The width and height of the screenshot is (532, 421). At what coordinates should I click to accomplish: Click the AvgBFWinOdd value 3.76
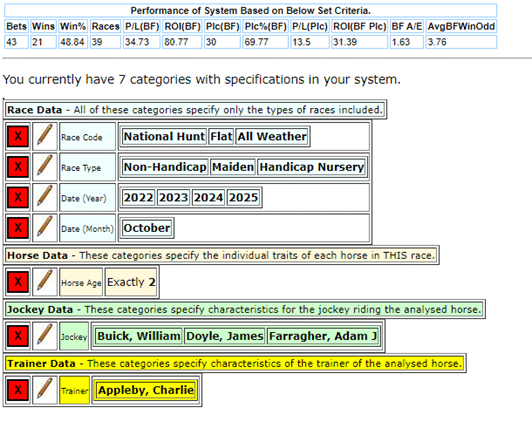point(461,42)
